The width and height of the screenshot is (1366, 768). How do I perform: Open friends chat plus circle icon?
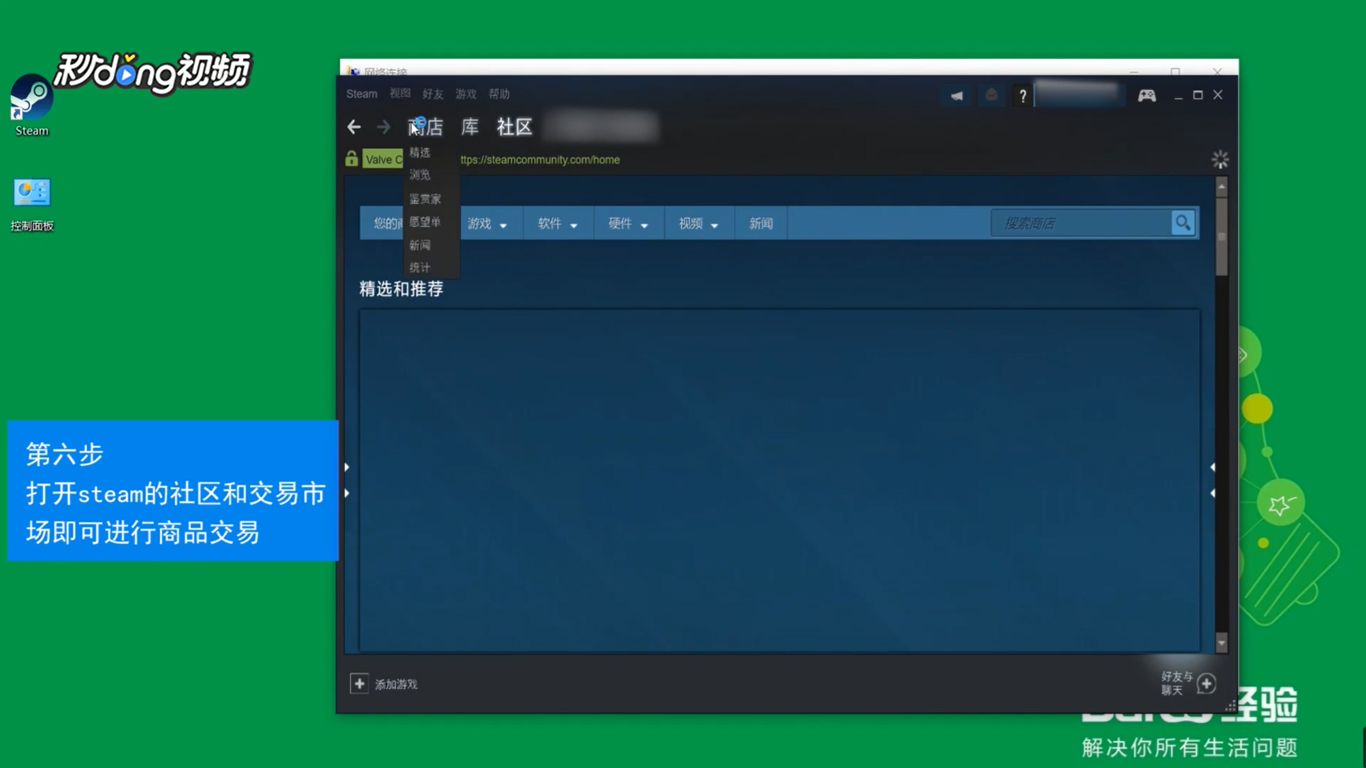1207,684
